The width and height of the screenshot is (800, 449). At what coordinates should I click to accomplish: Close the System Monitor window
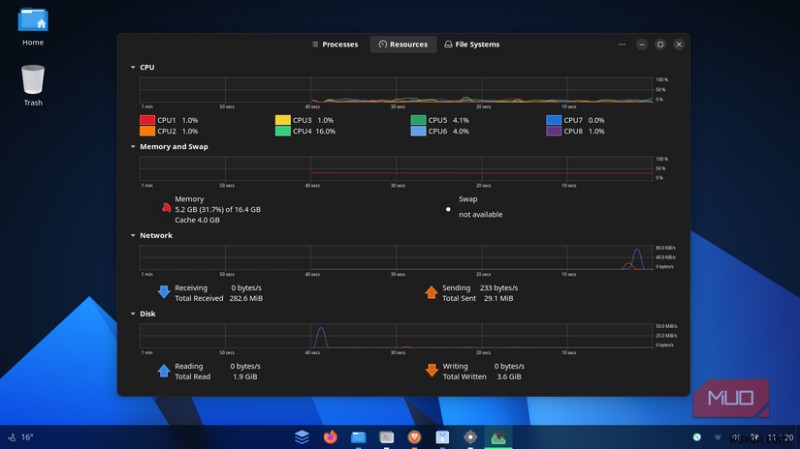(x=679, y=44)
